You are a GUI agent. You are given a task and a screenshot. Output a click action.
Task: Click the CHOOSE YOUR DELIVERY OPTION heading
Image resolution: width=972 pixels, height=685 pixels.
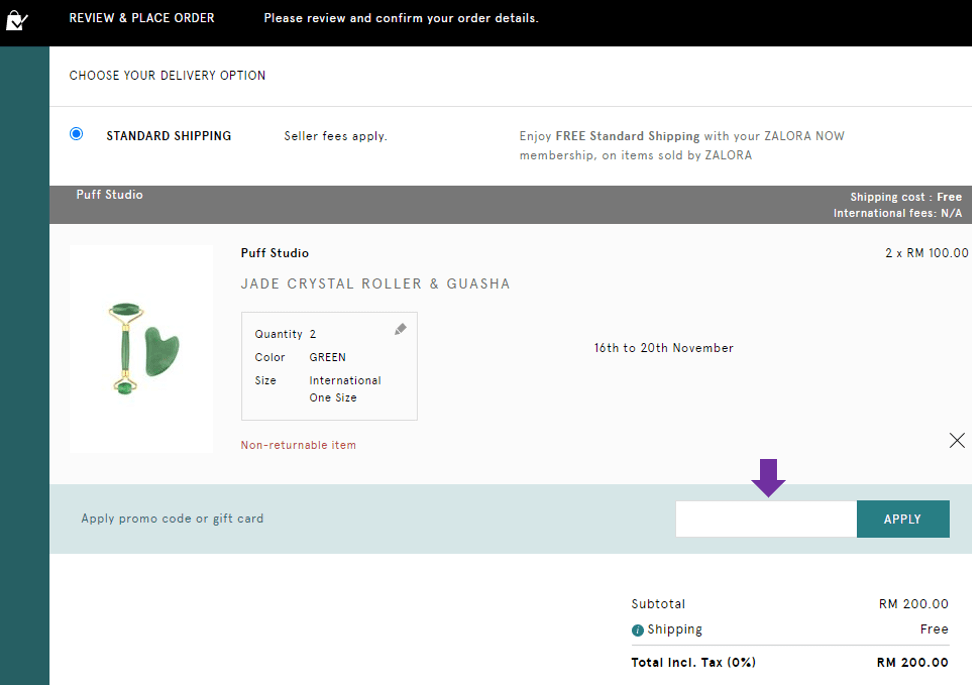(167, 76)
